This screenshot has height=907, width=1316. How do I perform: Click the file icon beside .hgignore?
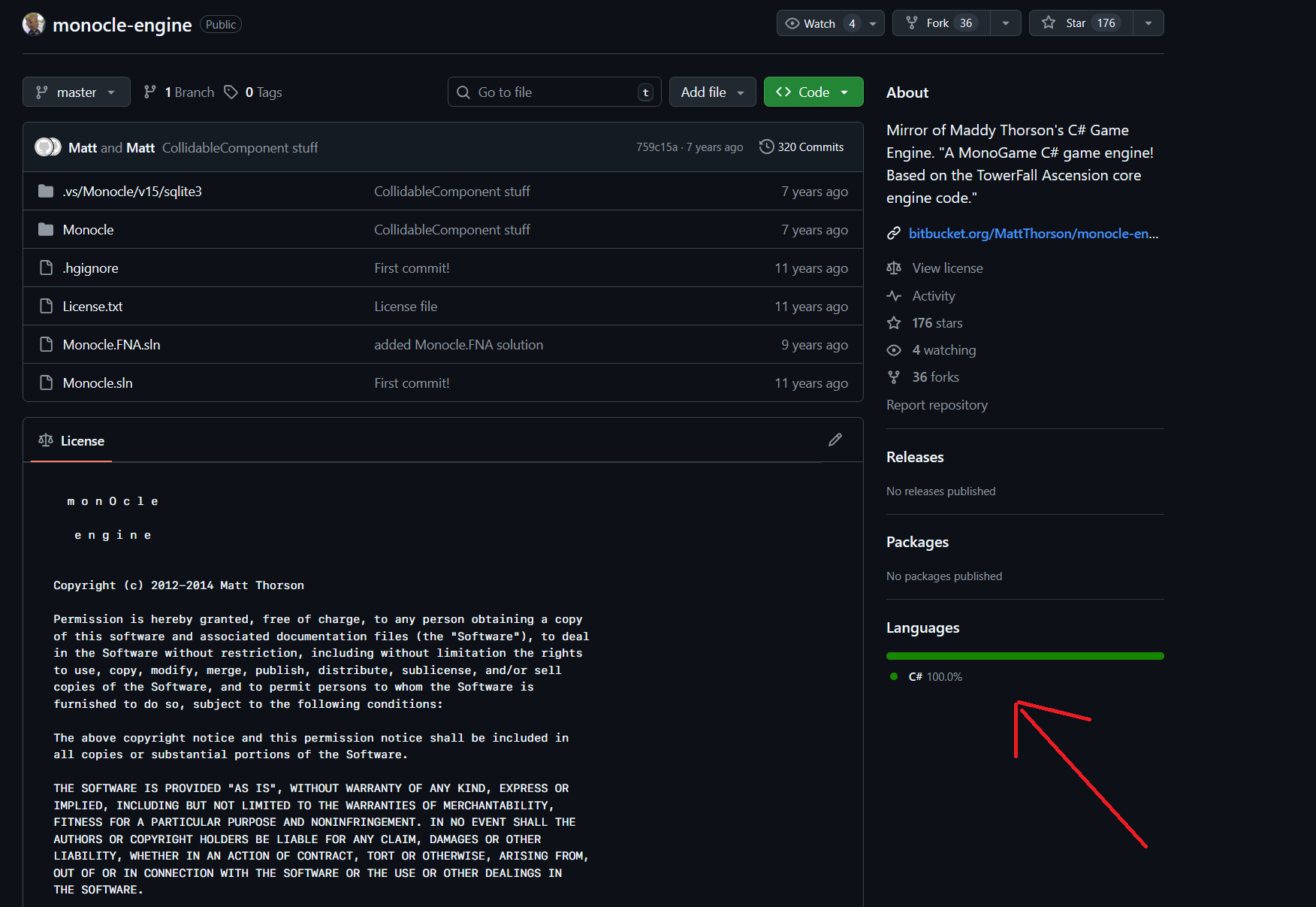(x=46, y=268)
